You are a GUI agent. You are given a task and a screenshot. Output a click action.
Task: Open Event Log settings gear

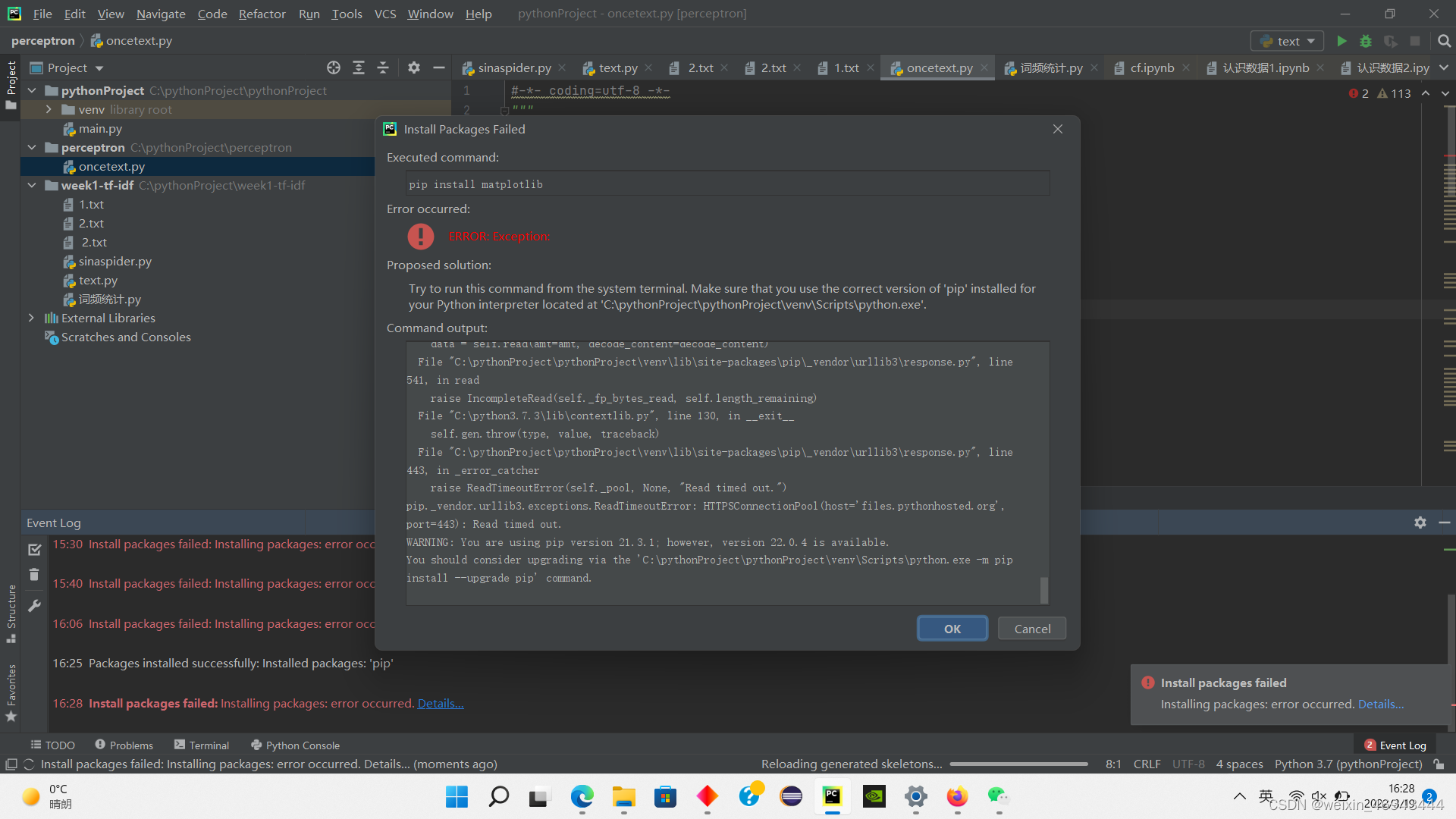coord(1419,522)
